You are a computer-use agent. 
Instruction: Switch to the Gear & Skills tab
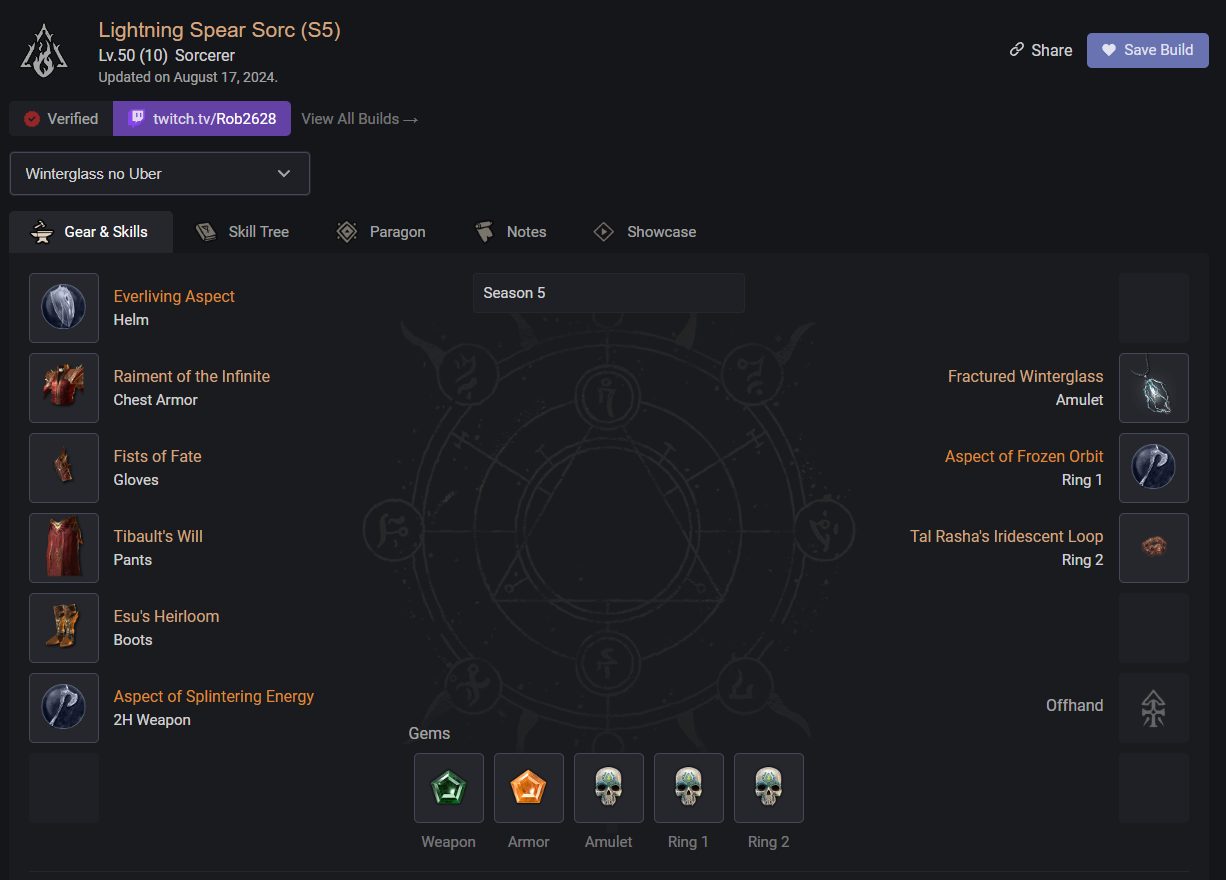point(90,232)
